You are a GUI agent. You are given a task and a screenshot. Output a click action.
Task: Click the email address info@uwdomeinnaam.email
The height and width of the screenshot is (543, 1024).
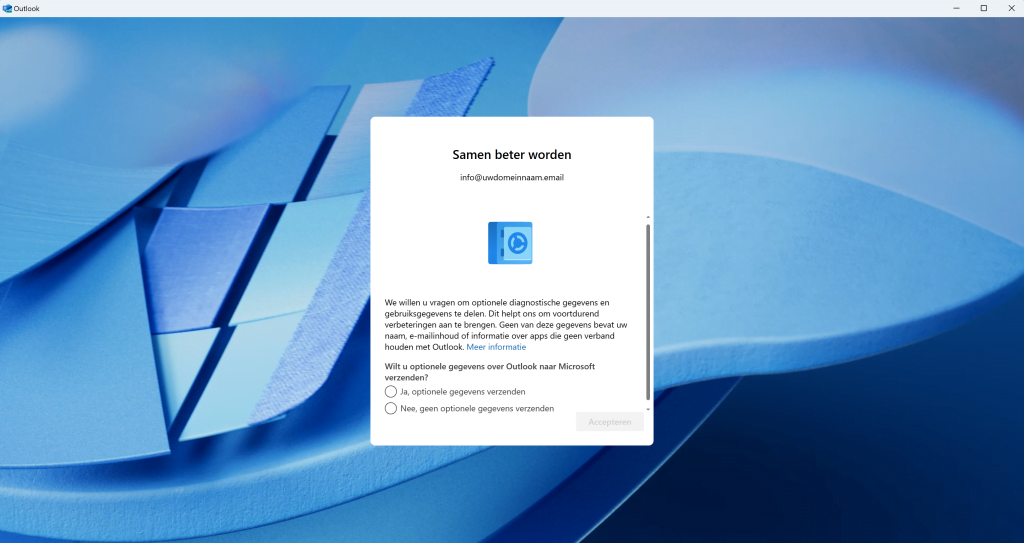511,177
